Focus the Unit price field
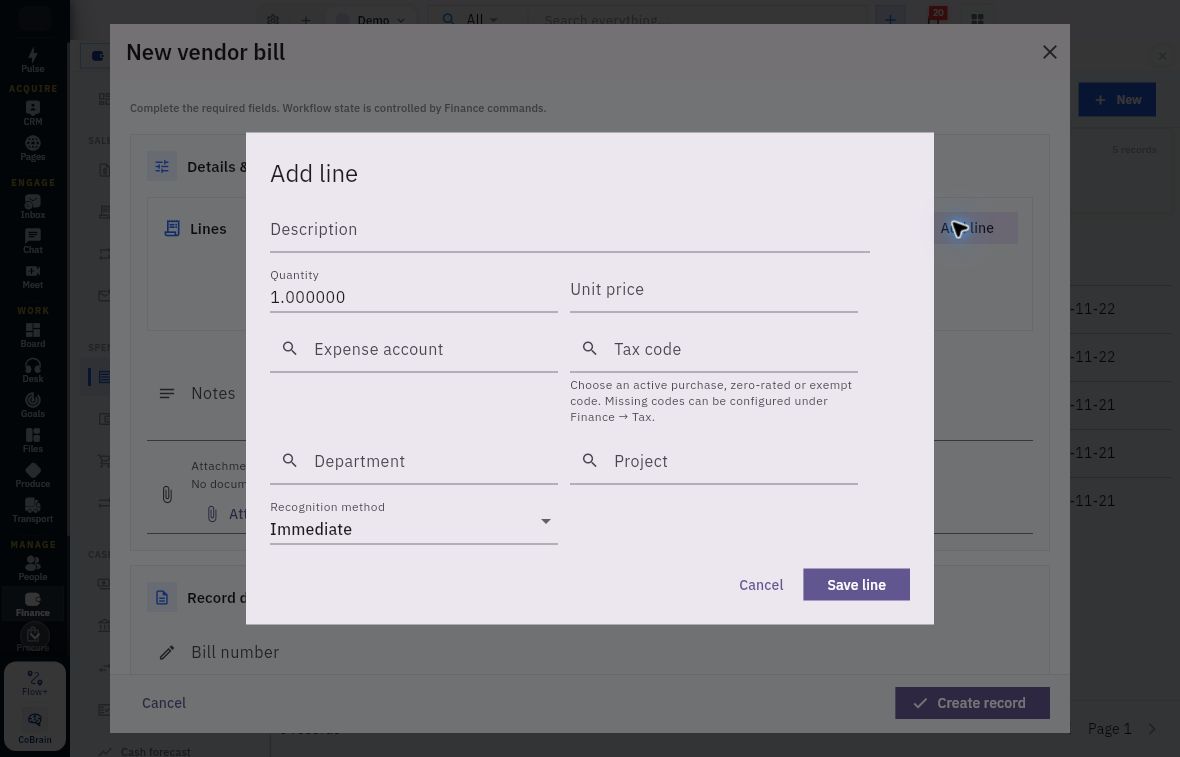The image size is (1180, 757). point(713,290)
